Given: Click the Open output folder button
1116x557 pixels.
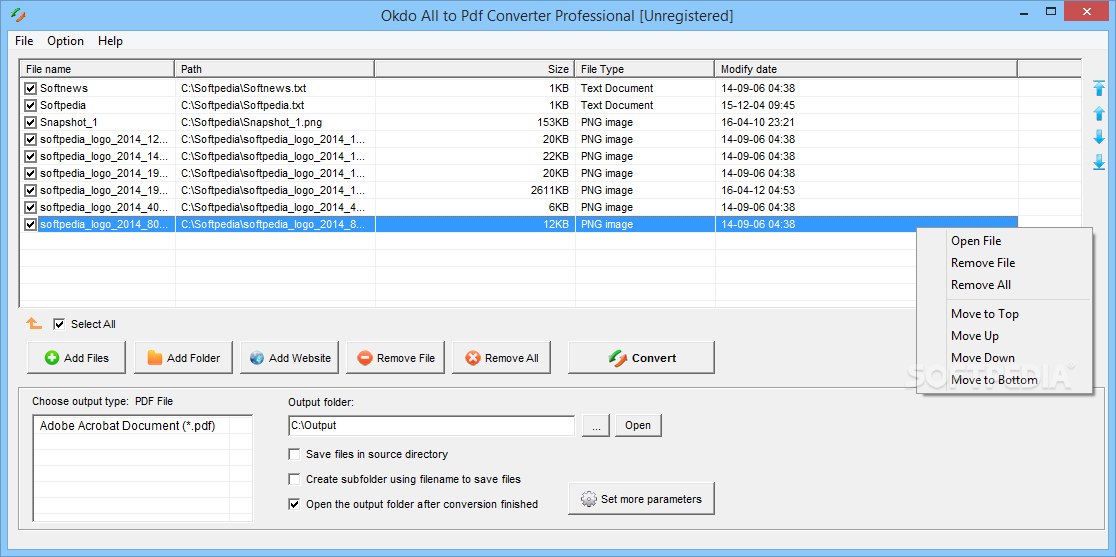Looking at the screenshot, I should 638,425.
